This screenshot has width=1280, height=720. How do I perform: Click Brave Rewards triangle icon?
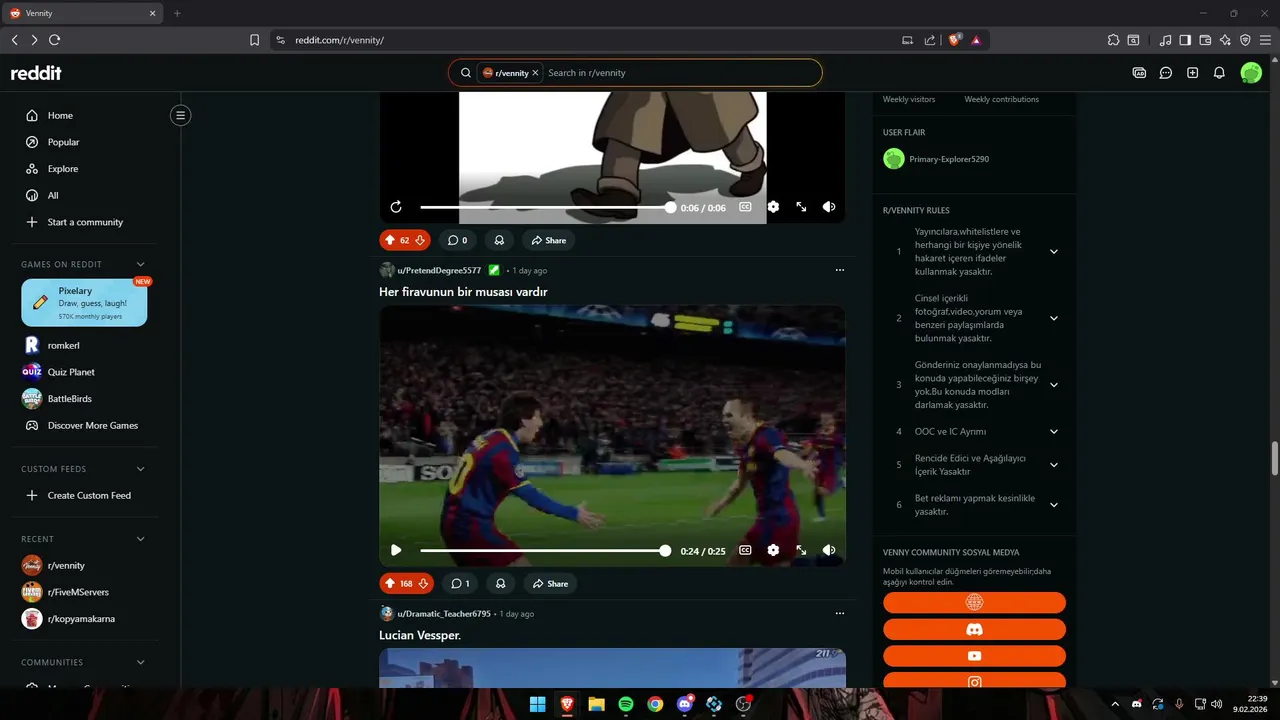[976, 40]
